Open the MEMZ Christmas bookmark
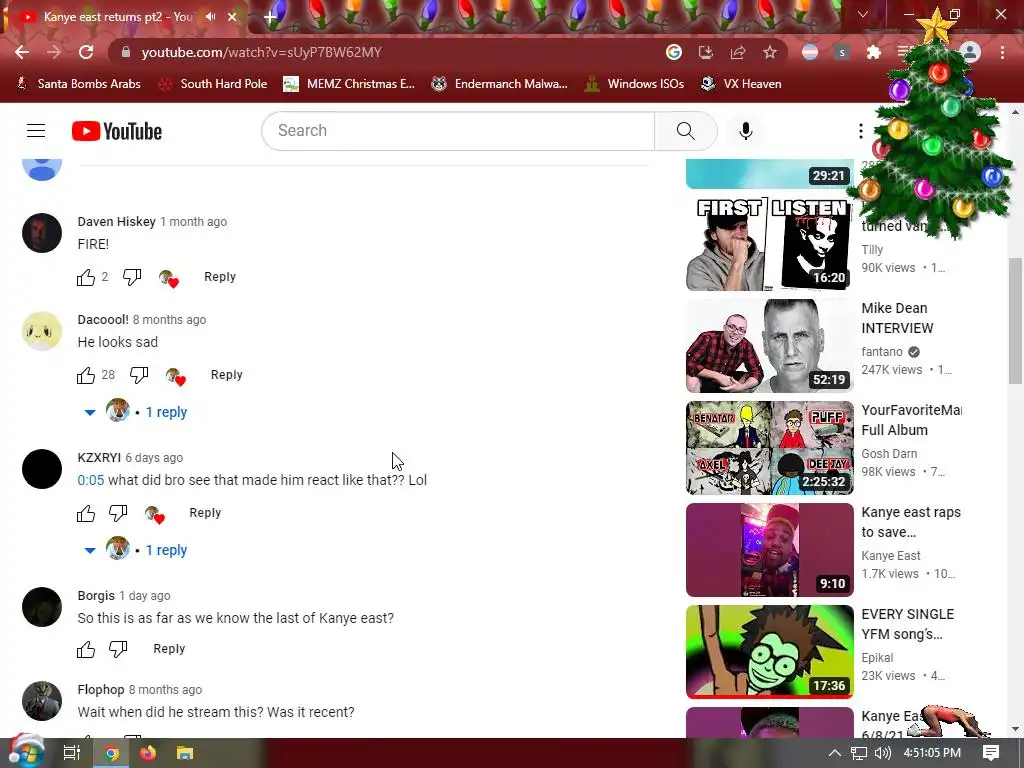 click(x=349, y=84)
